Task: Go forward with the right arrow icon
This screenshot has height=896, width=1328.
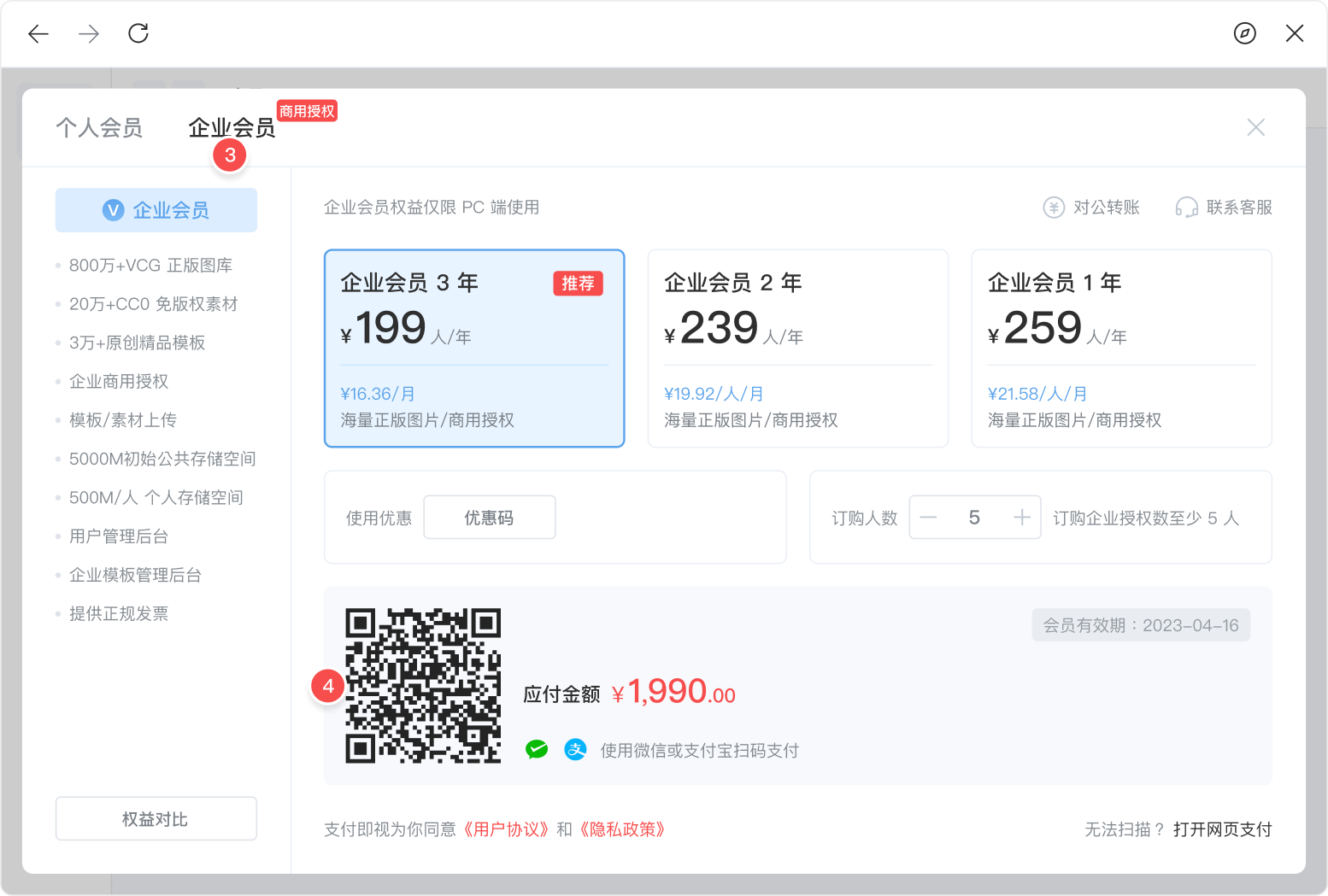Action: click(88, 33)
